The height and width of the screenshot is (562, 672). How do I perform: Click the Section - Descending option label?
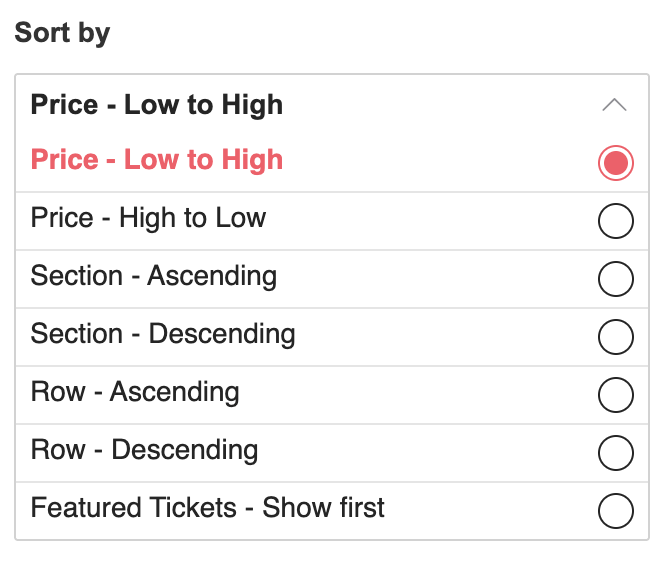(163, 334)
